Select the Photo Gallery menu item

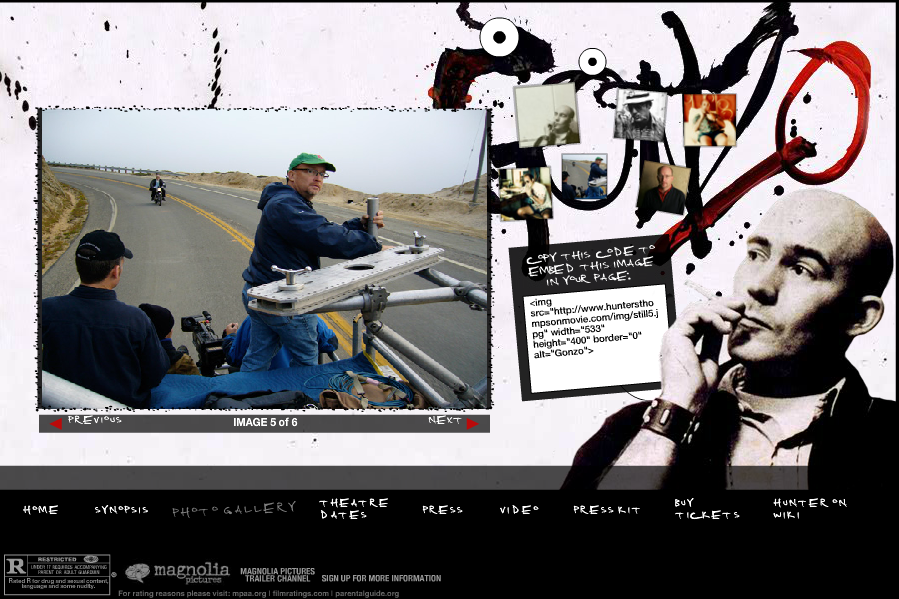[234, 509]
